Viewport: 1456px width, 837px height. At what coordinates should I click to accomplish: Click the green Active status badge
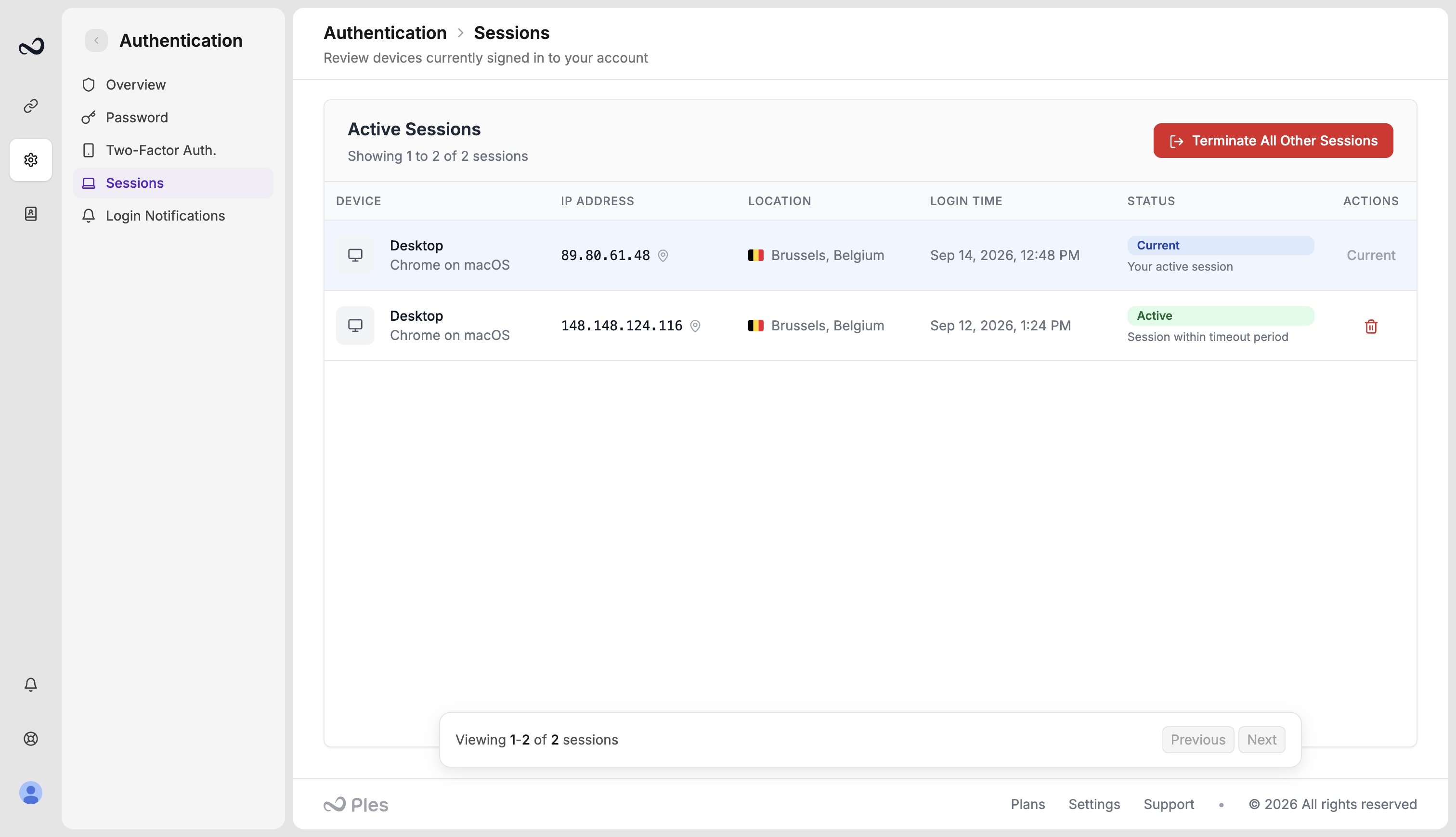[x=1220, y=315]
